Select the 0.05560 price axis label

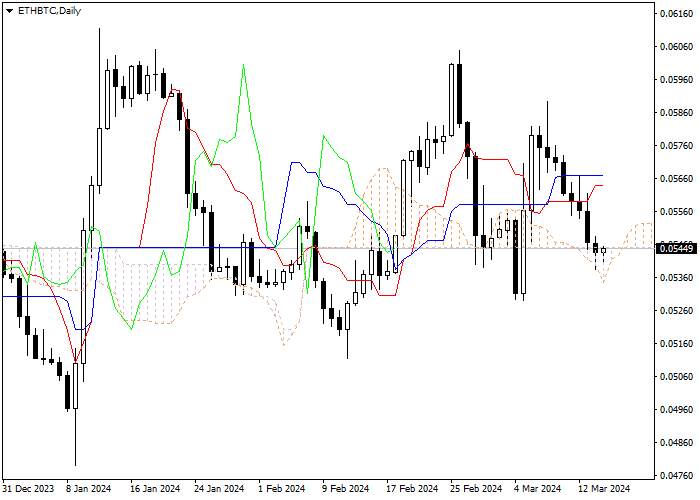point(677,212)
